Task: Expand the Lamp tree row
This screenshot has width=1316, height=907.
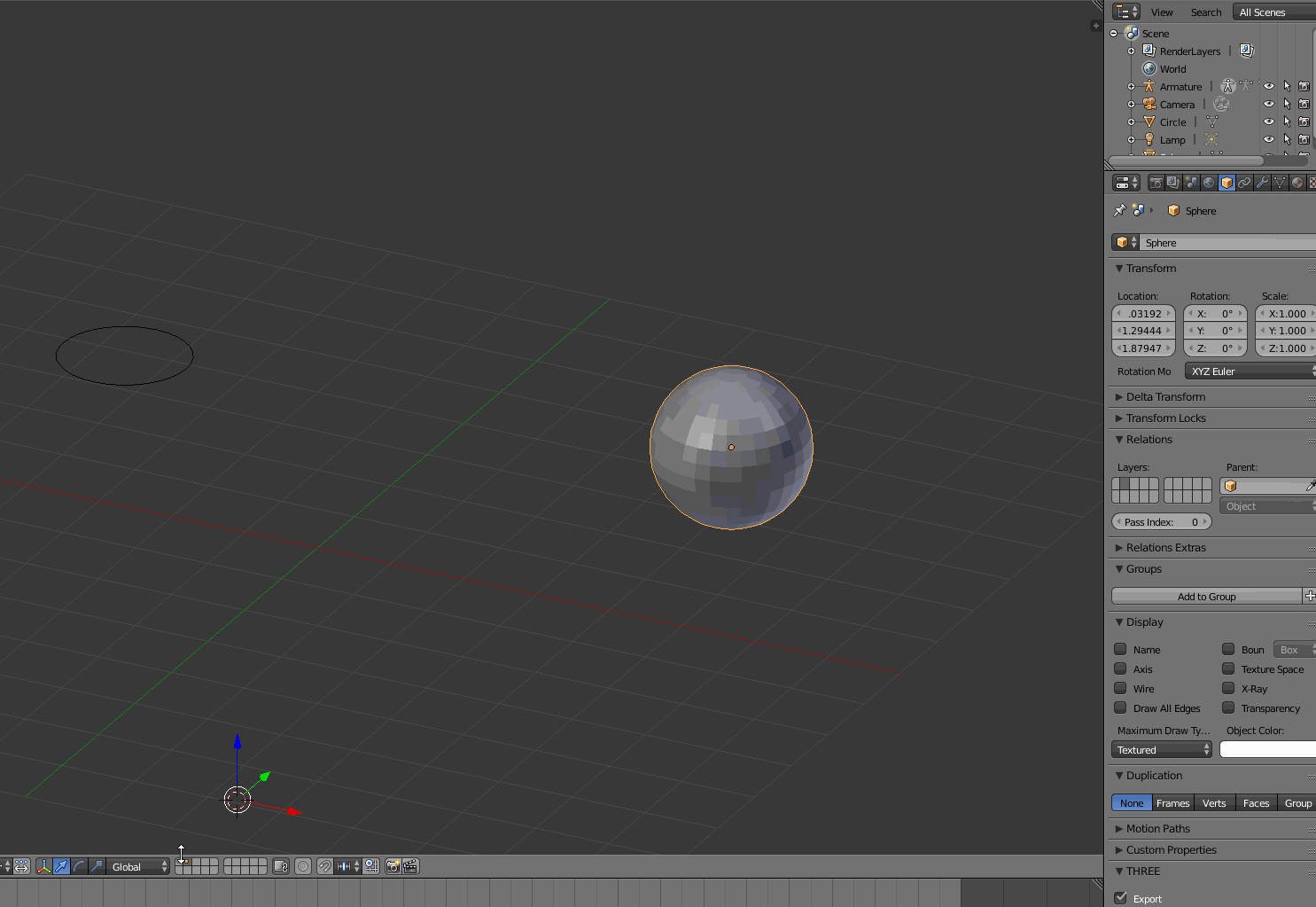Action: [x=1131, y=140]
